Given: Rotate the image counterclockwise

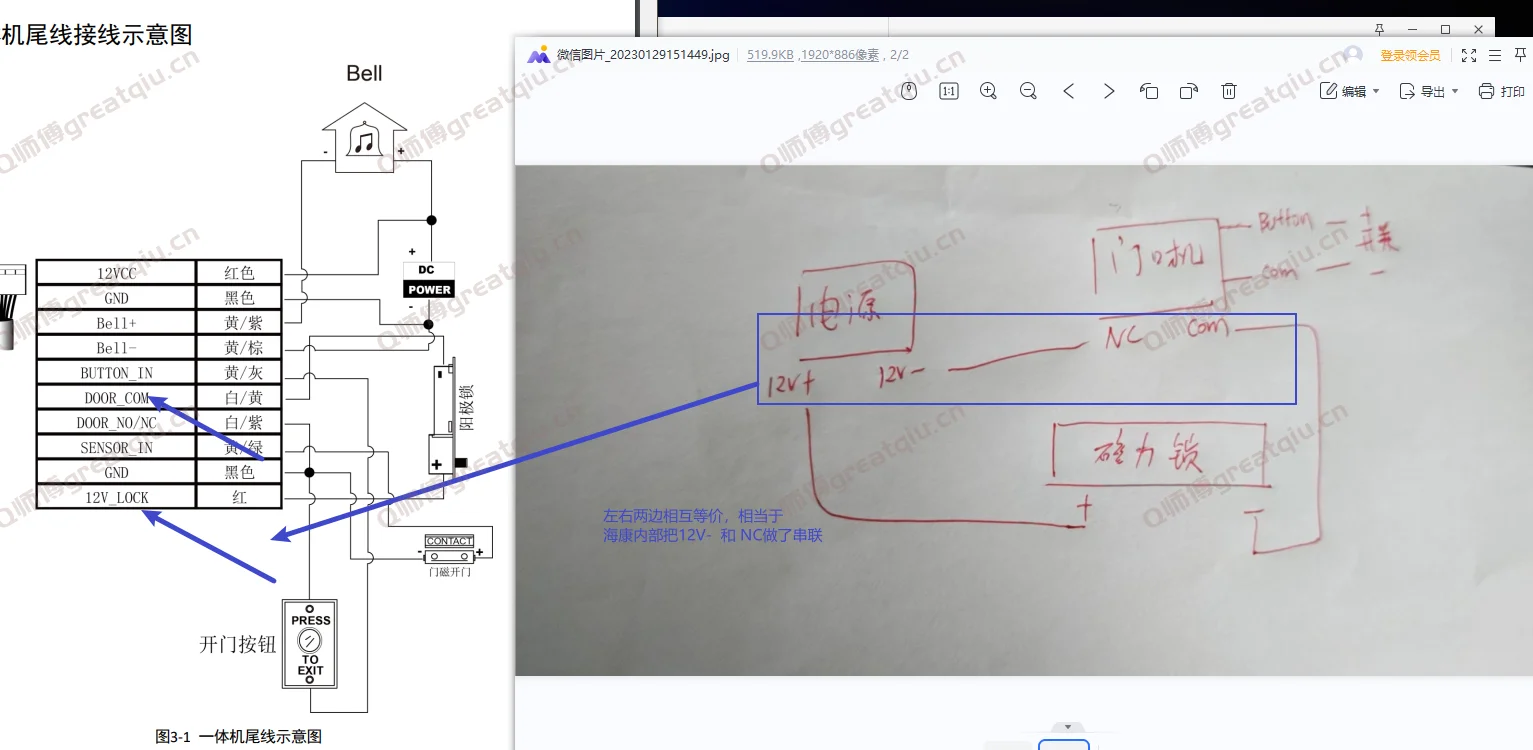Looking at the screenshot, I should pos(1149,91).
